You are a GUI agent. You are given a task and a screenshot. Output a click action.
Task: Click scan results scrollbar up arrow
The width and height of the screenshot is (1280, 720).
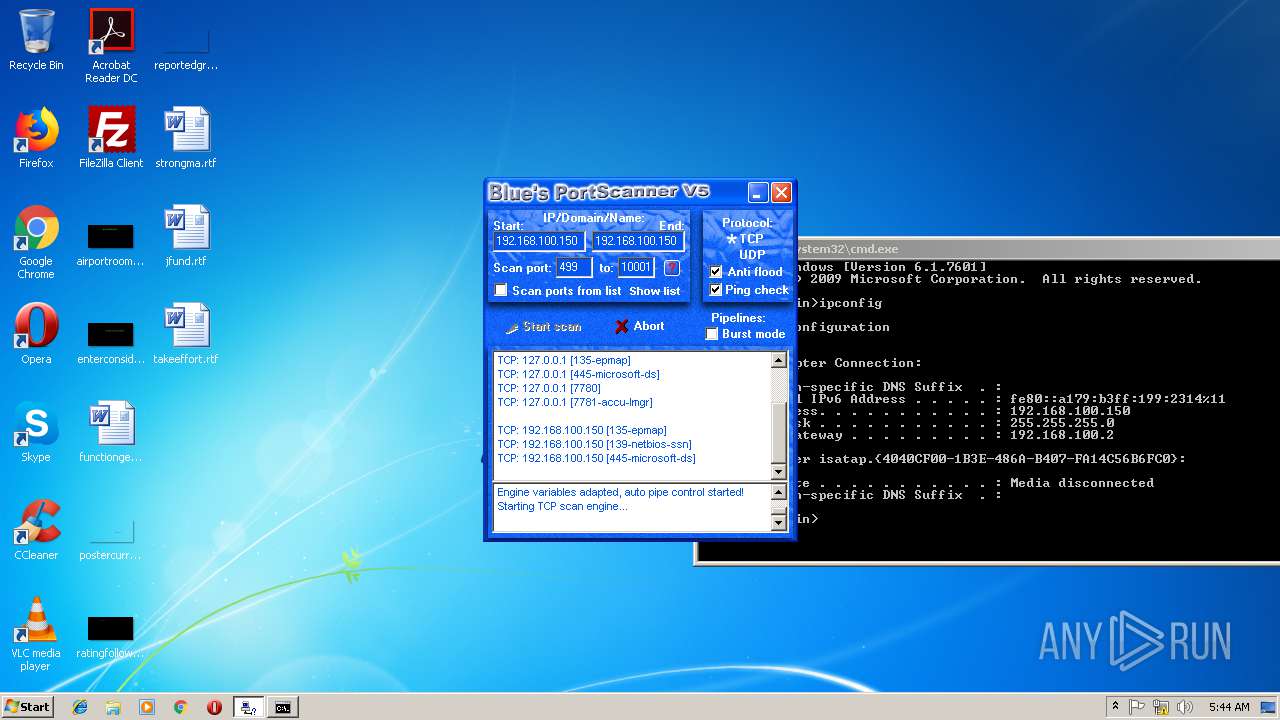(779, 361)
